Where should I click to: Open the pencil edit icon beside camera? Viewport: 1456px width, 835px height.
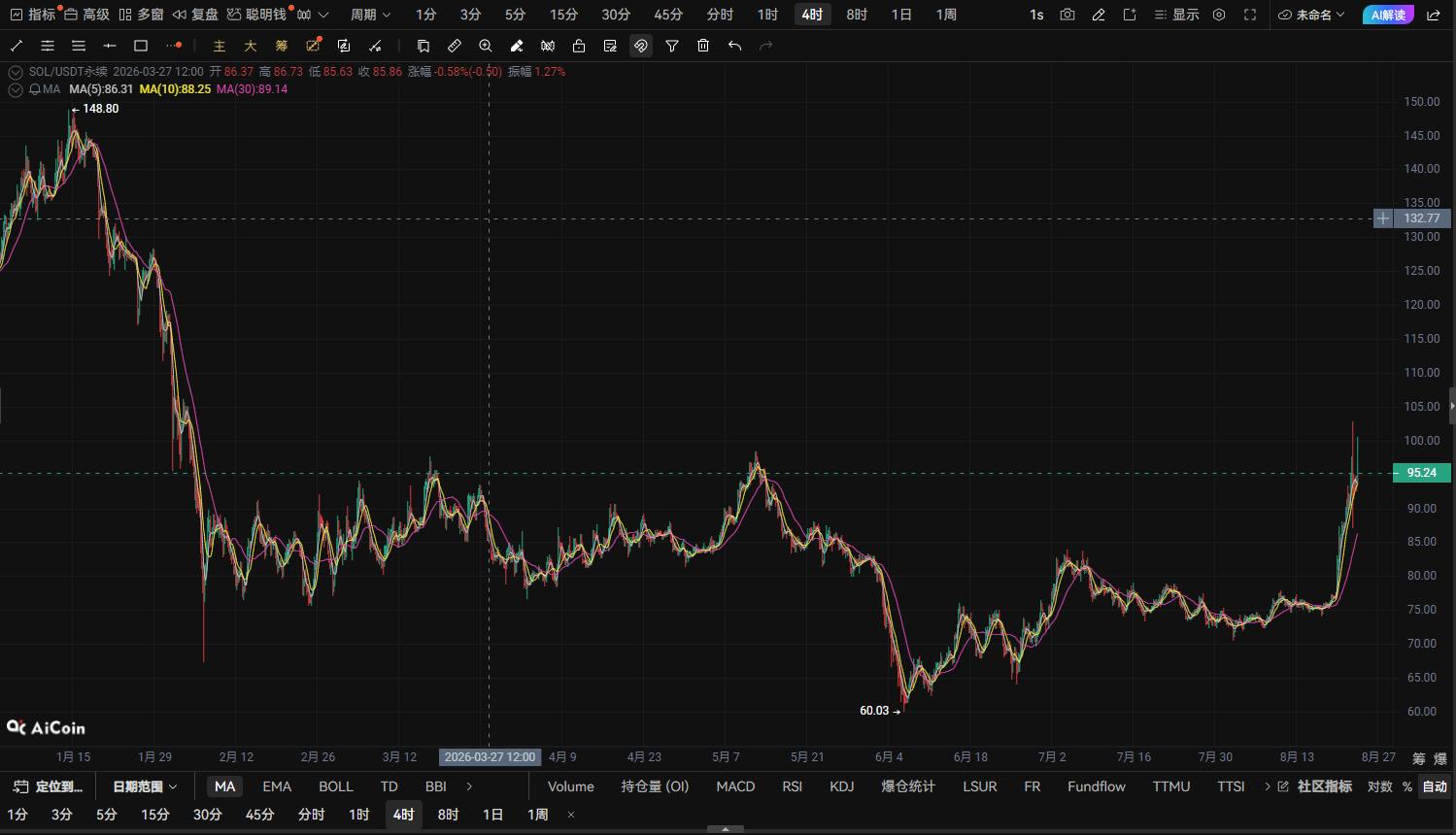point(1099,15)
